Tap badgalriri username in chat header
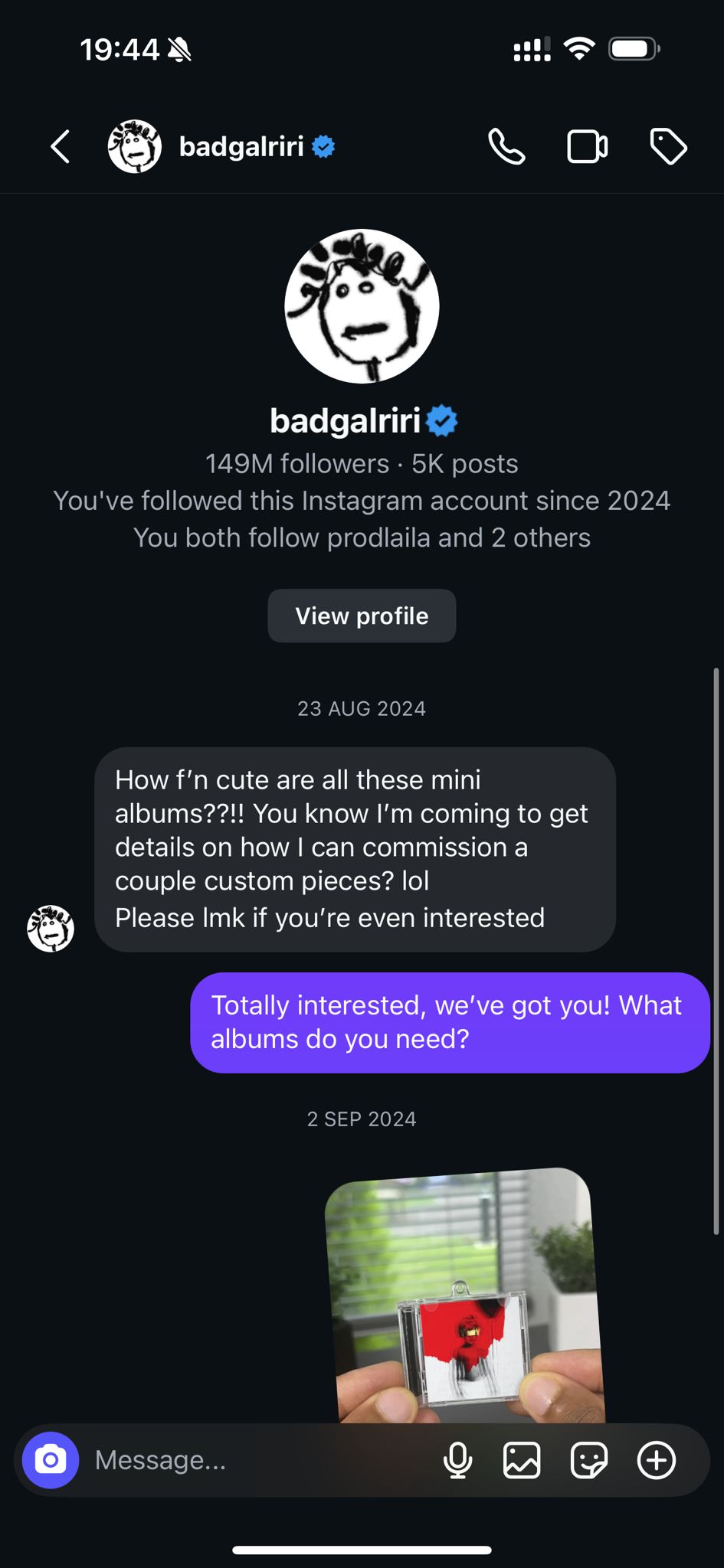This screenshot has height=1568, width=724. (x=241, y=146)
